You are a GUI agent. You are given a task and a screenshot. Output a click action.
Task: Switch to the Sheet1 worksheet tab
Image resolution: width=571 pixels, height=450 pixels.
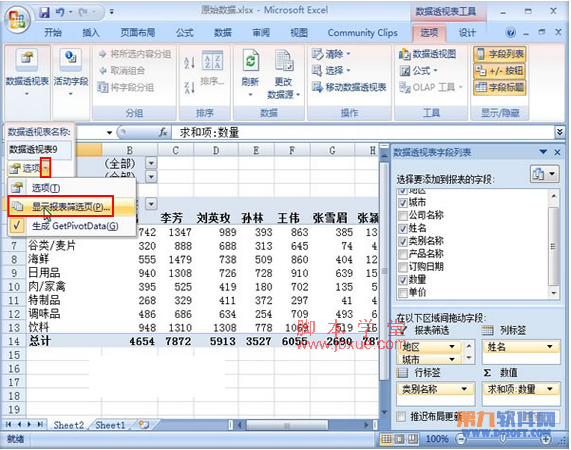110,425
